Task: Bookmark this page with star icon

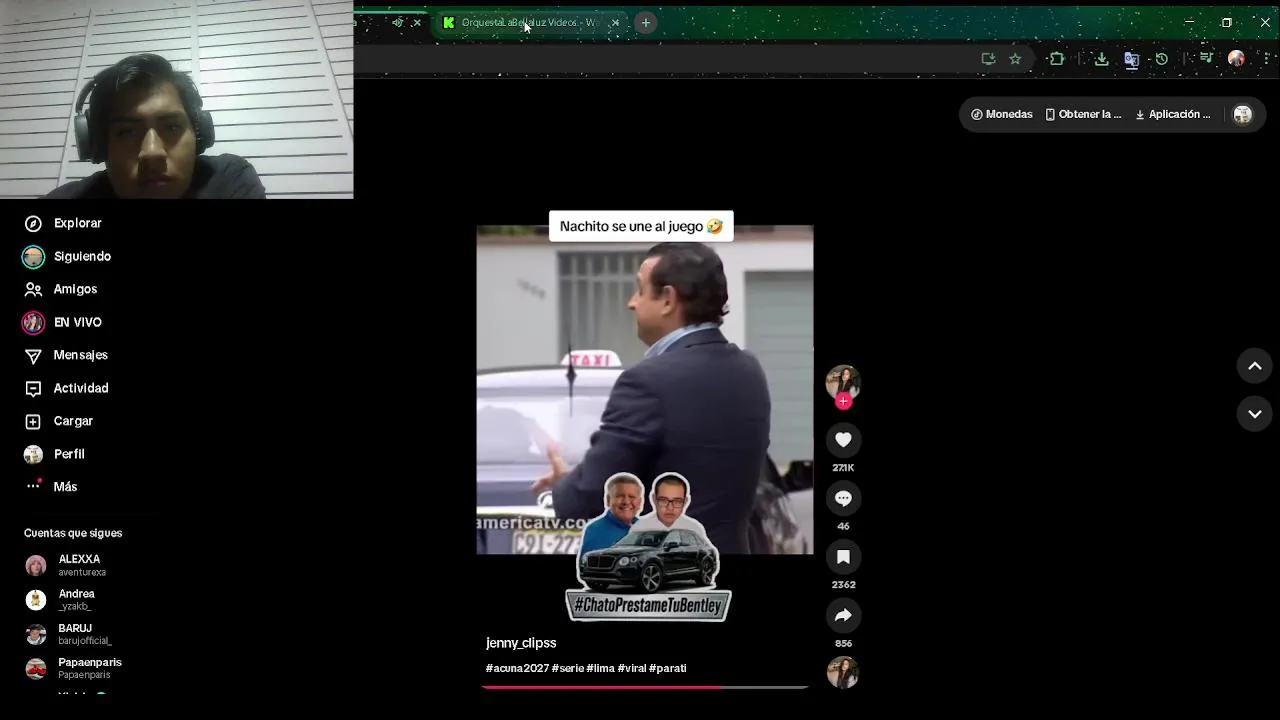Action: (x=1015, y=59)
